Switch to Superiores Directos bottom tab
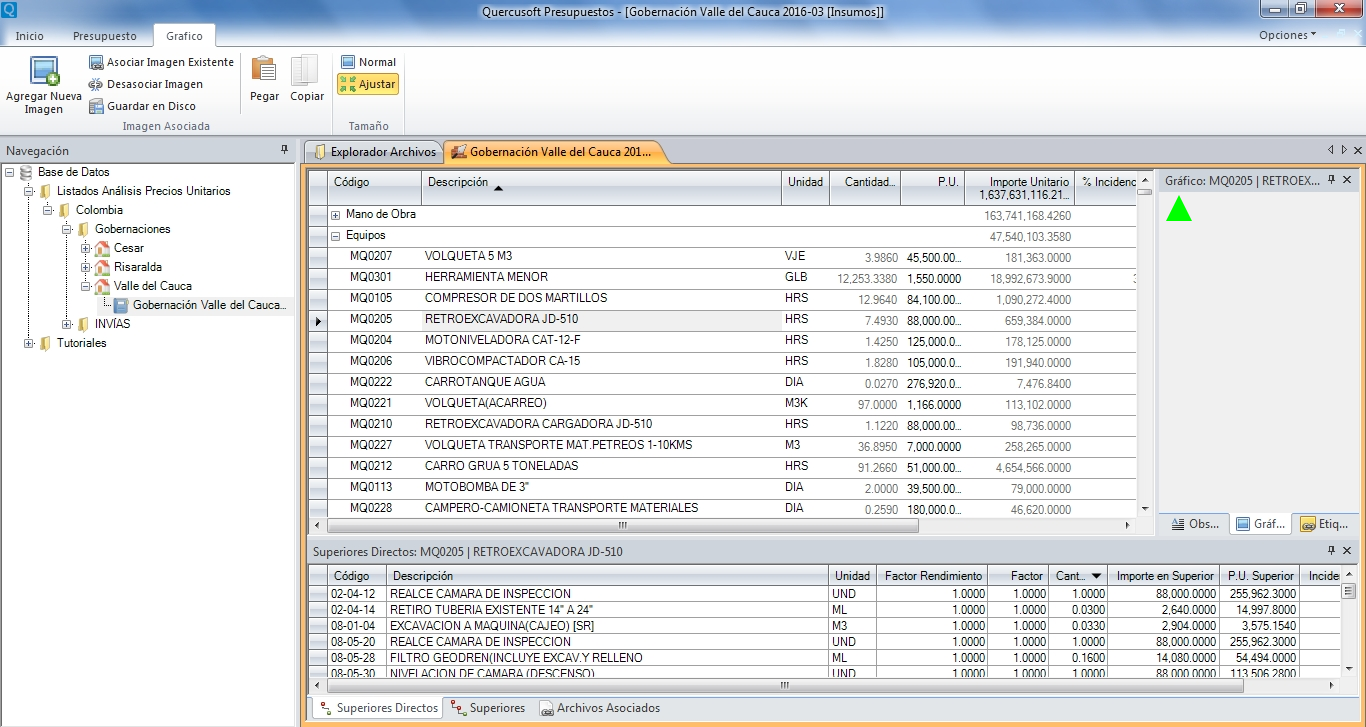1366x727 pixels. [378, 708]
